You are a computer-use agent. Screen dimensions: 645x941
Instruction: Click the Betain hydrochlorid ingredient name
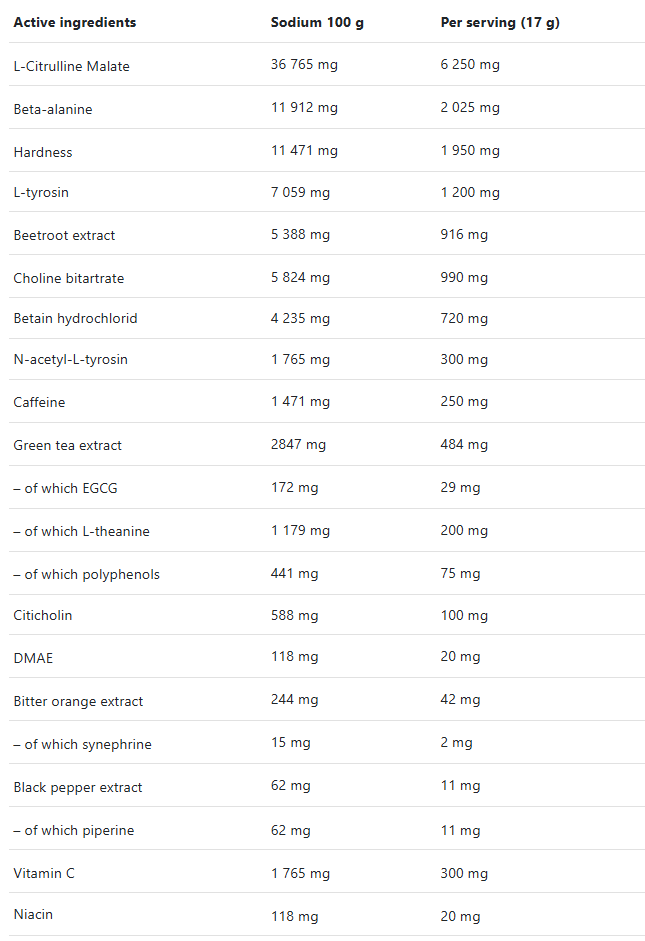click(75, 318)
